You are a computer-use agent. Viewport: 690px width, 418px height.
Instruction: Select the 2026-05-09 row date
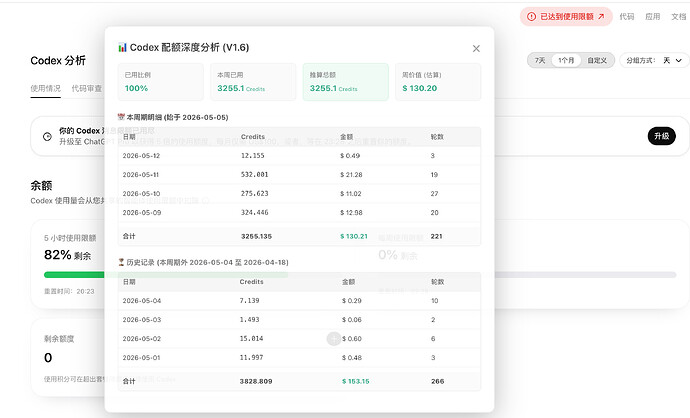tap(142, 213)
